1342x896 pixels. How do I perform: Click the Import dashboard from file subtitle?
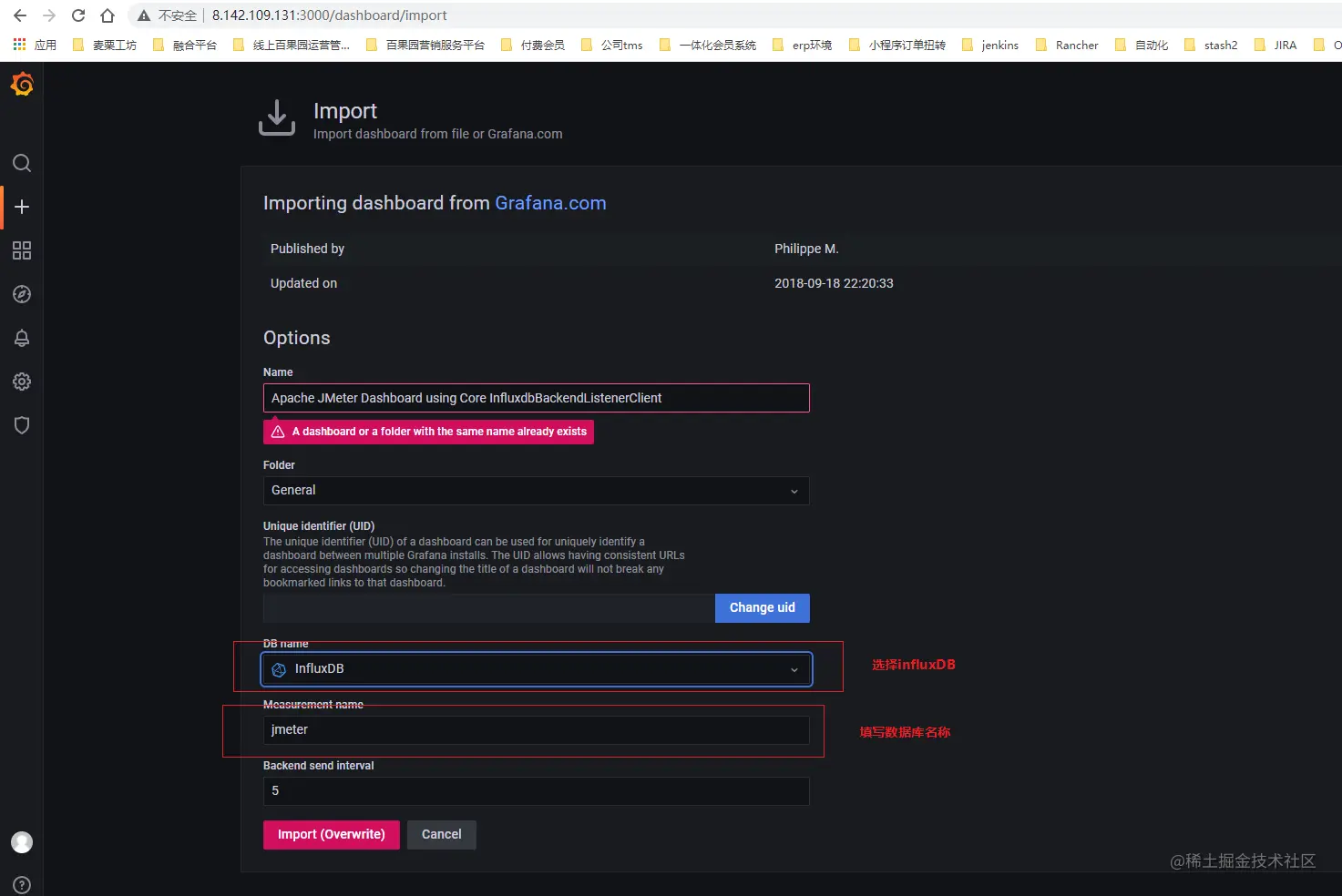(437, 134)
